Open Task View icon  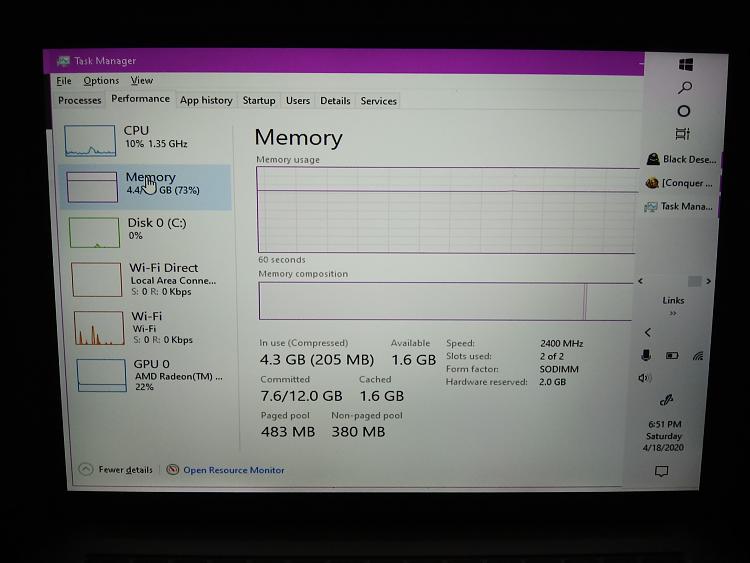coord(683,134)
